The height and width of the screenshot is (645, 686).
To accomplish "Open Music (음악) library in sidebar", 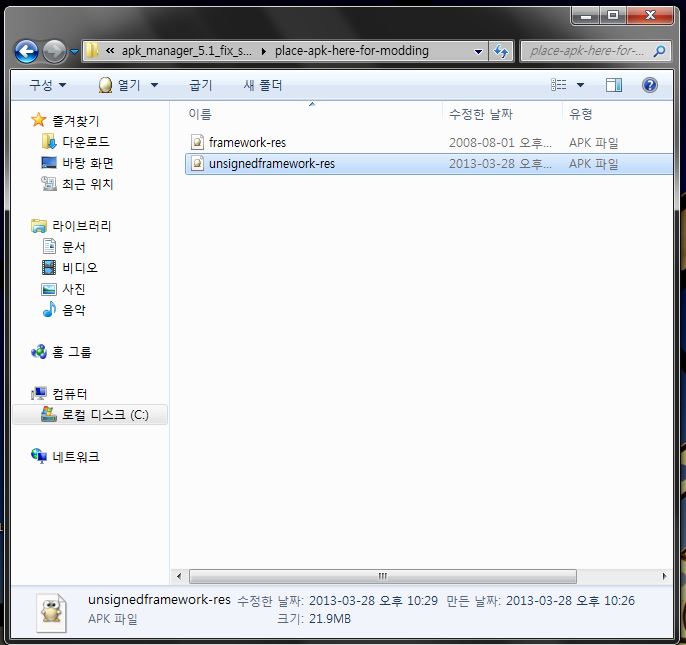I will (x=74, y=310).
